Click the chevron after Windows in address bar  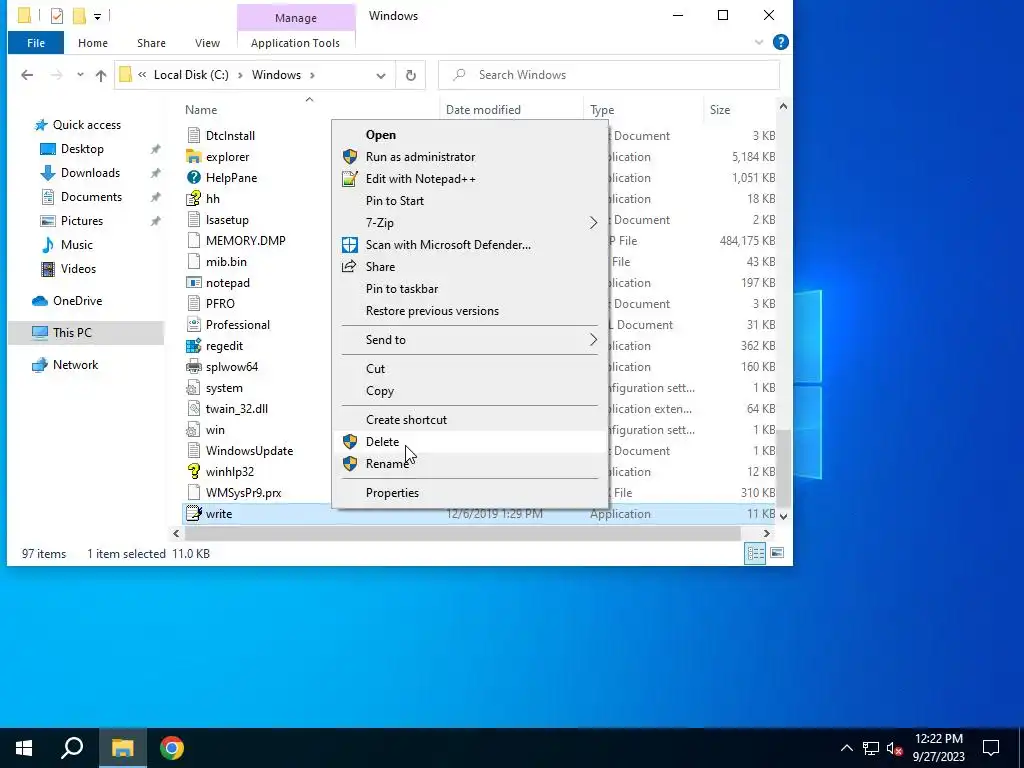click(312, 75)
